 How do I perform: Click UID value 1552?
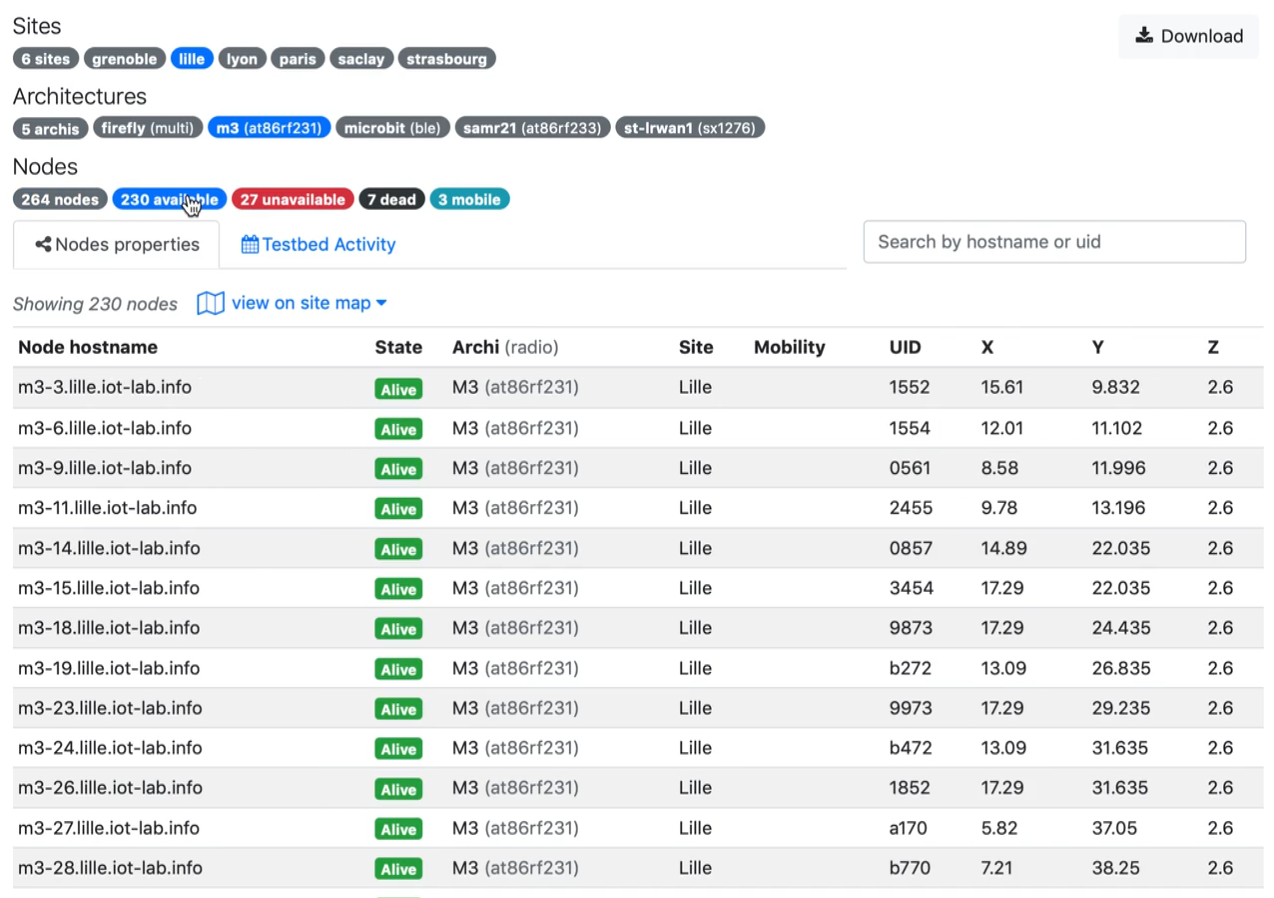coord(910,387)
